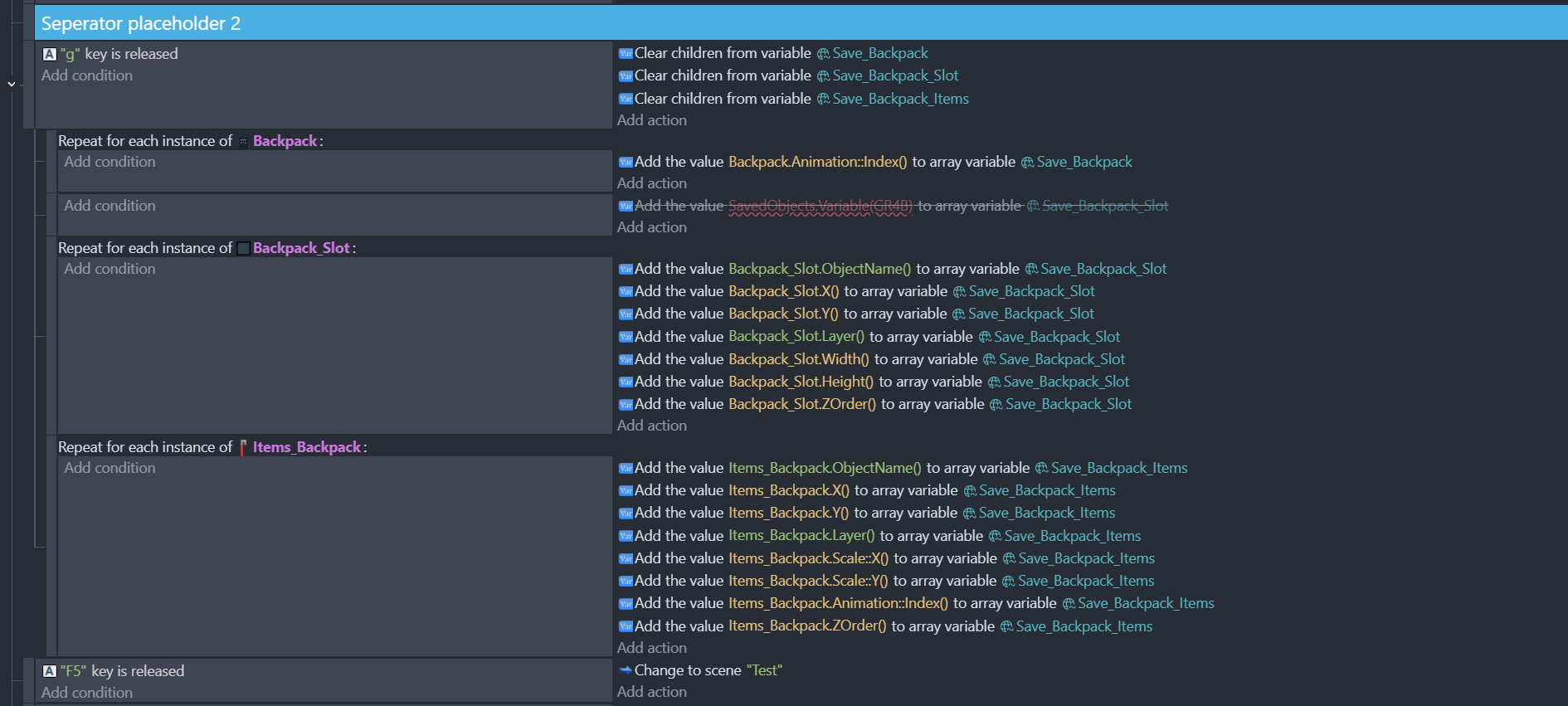Image resolution: width=1568 pixels, height=706 pixels.
Task: Edit the Items_Backpack.Scale::X() expression
Action: pyautogui.click(x=808, y=558)
